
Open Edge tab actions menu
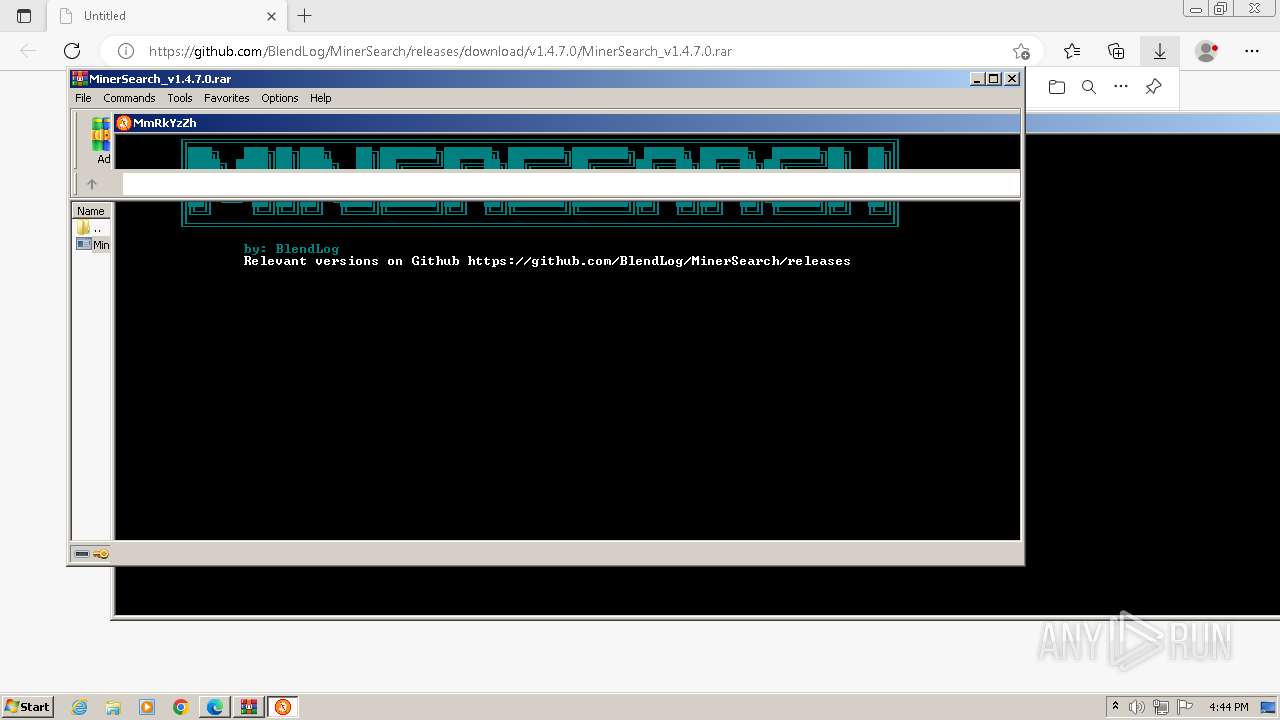click(24, 16)
